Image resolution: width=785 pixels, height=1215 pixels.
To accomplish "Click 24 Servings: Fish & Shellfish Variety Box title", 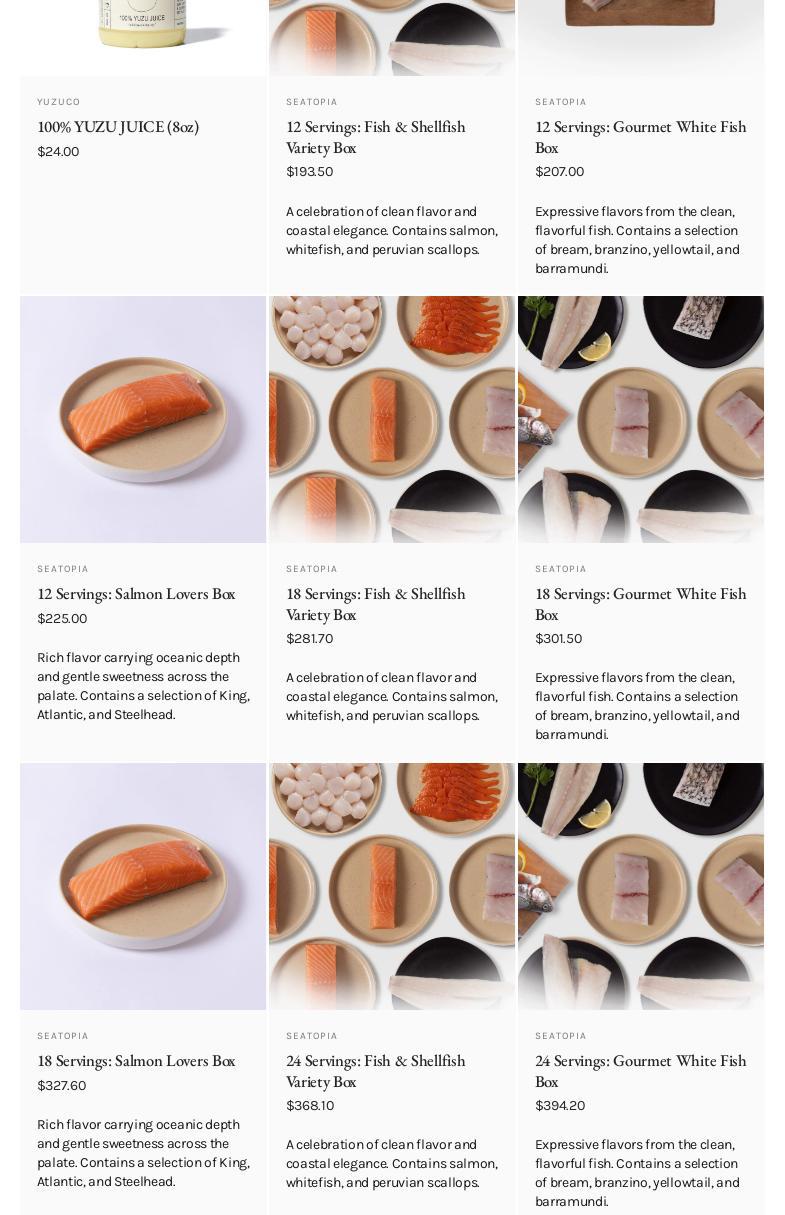I will point(375,1071).
